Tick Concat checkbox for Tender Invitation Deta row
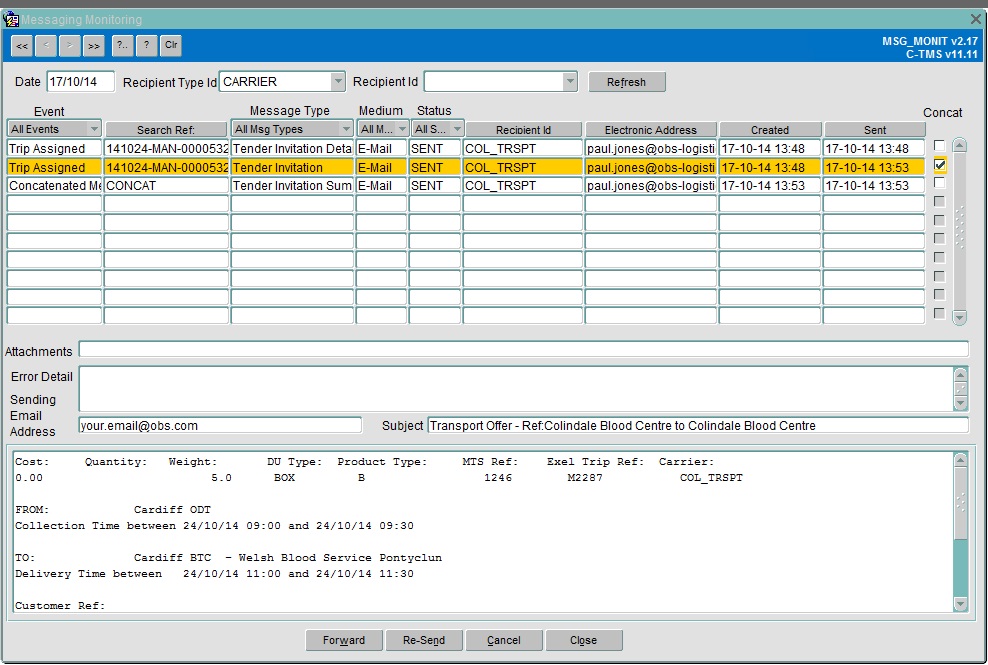988x665 pixels. [939, 146]
